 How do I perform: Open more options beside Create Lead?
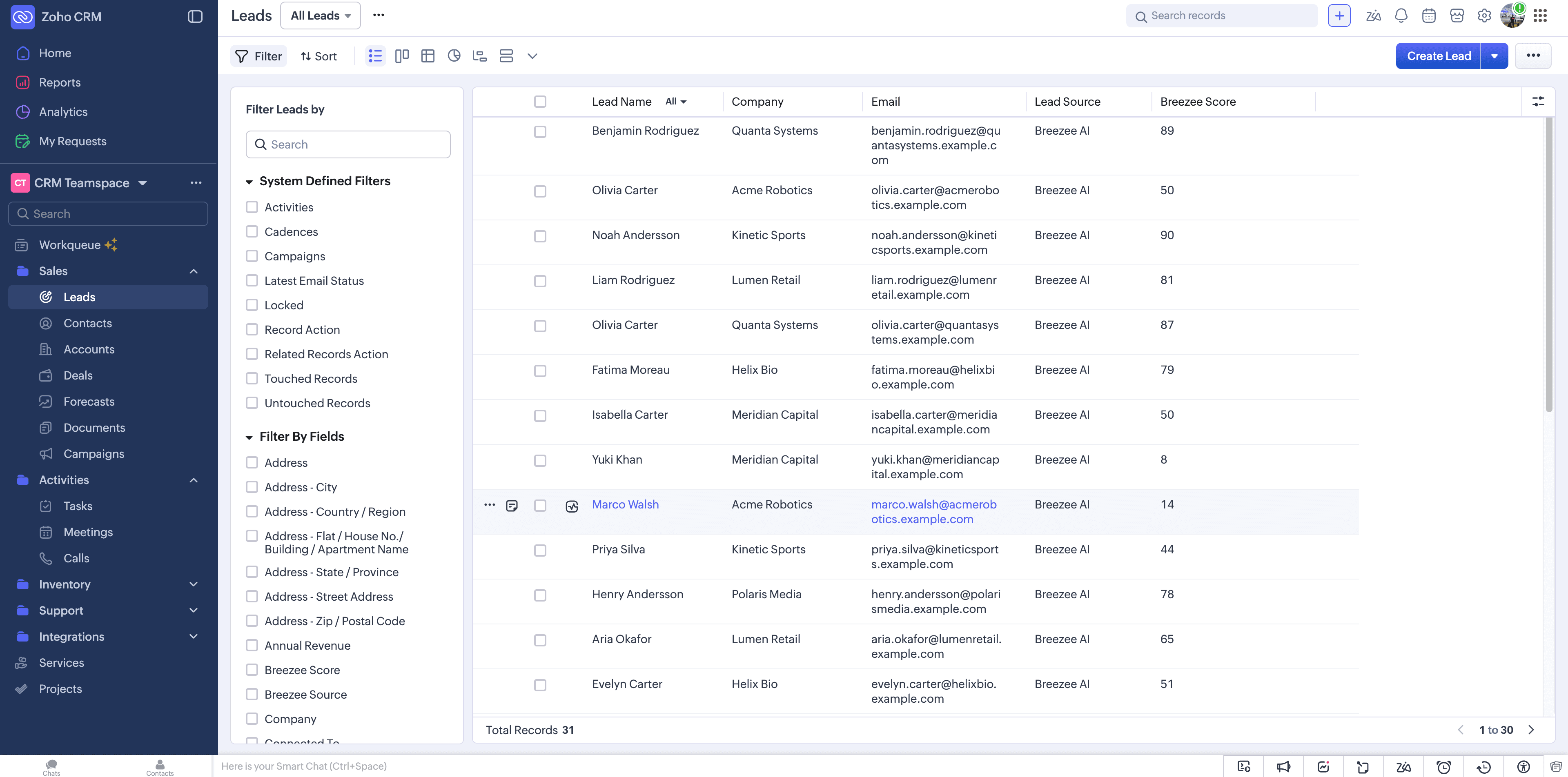click(1533, 56)
